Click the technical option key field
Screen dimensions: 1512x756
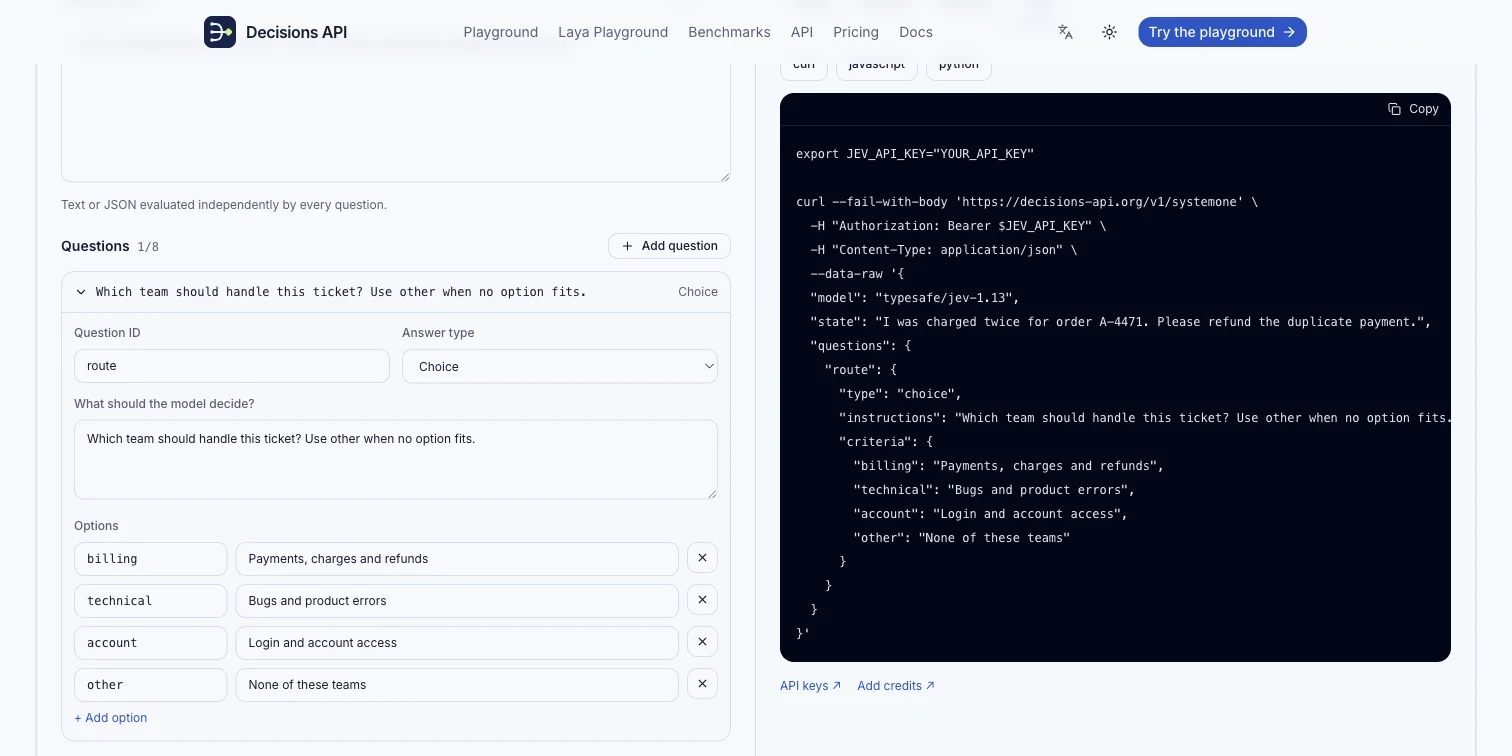click(151, 601)
